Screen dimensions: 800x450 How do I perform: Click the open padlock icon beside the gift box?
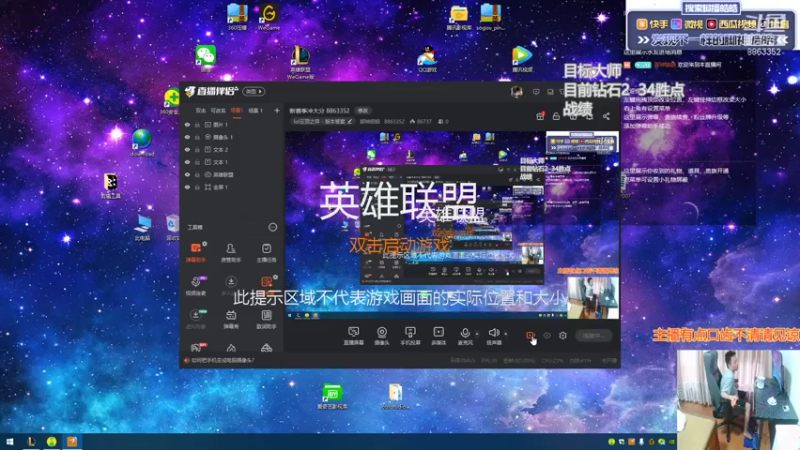point(556,116)
